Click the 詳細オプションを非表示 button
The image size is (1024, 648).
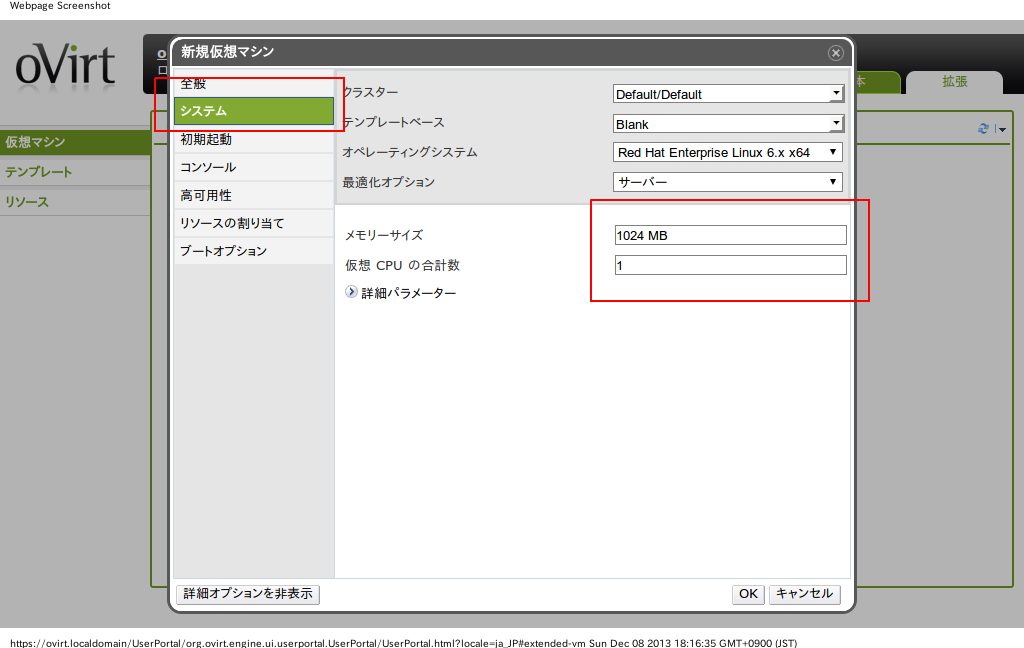247,594
